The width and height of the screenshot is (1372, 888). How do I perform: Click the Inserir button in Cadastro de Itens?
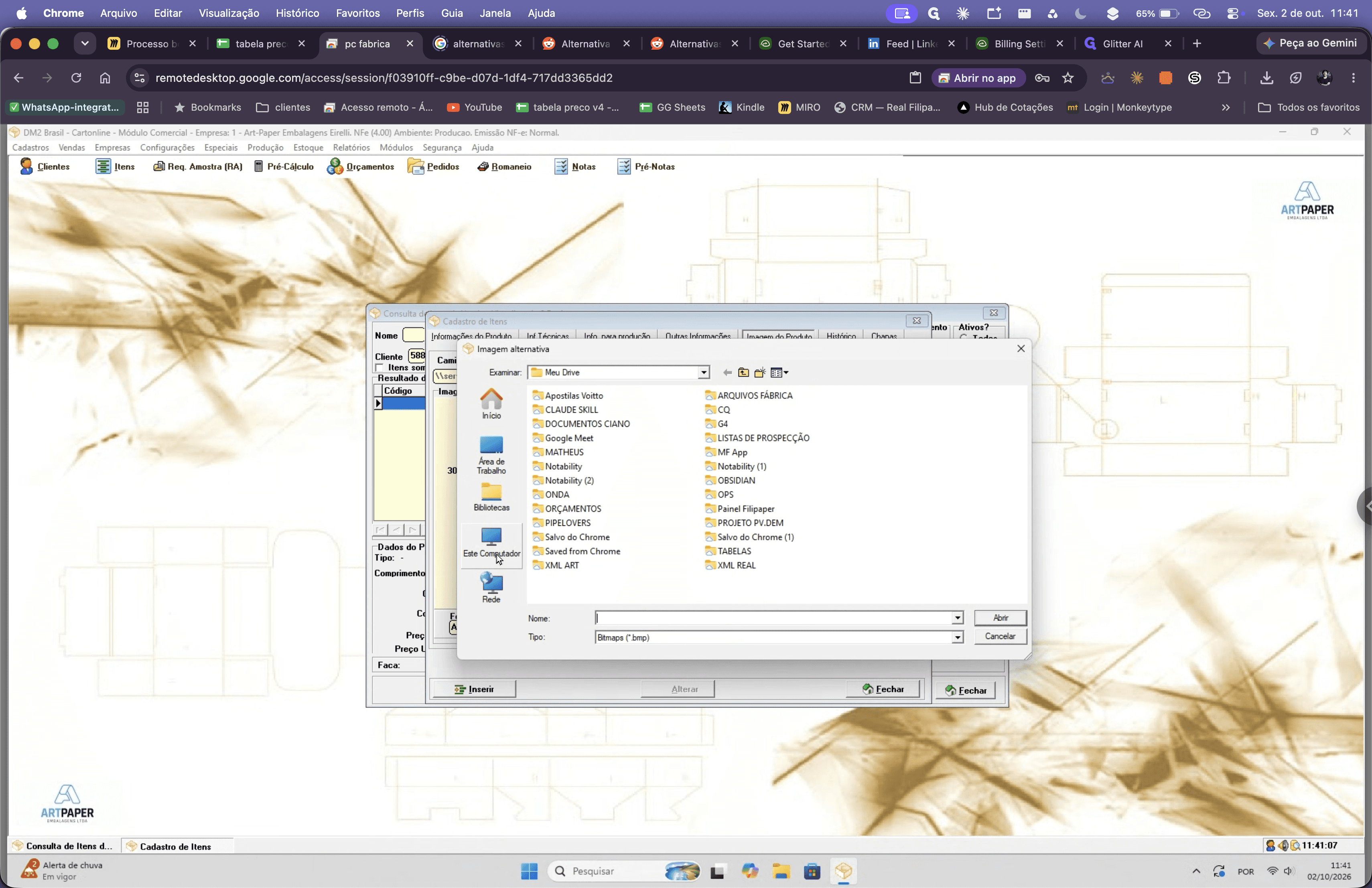tap(474, 689)
